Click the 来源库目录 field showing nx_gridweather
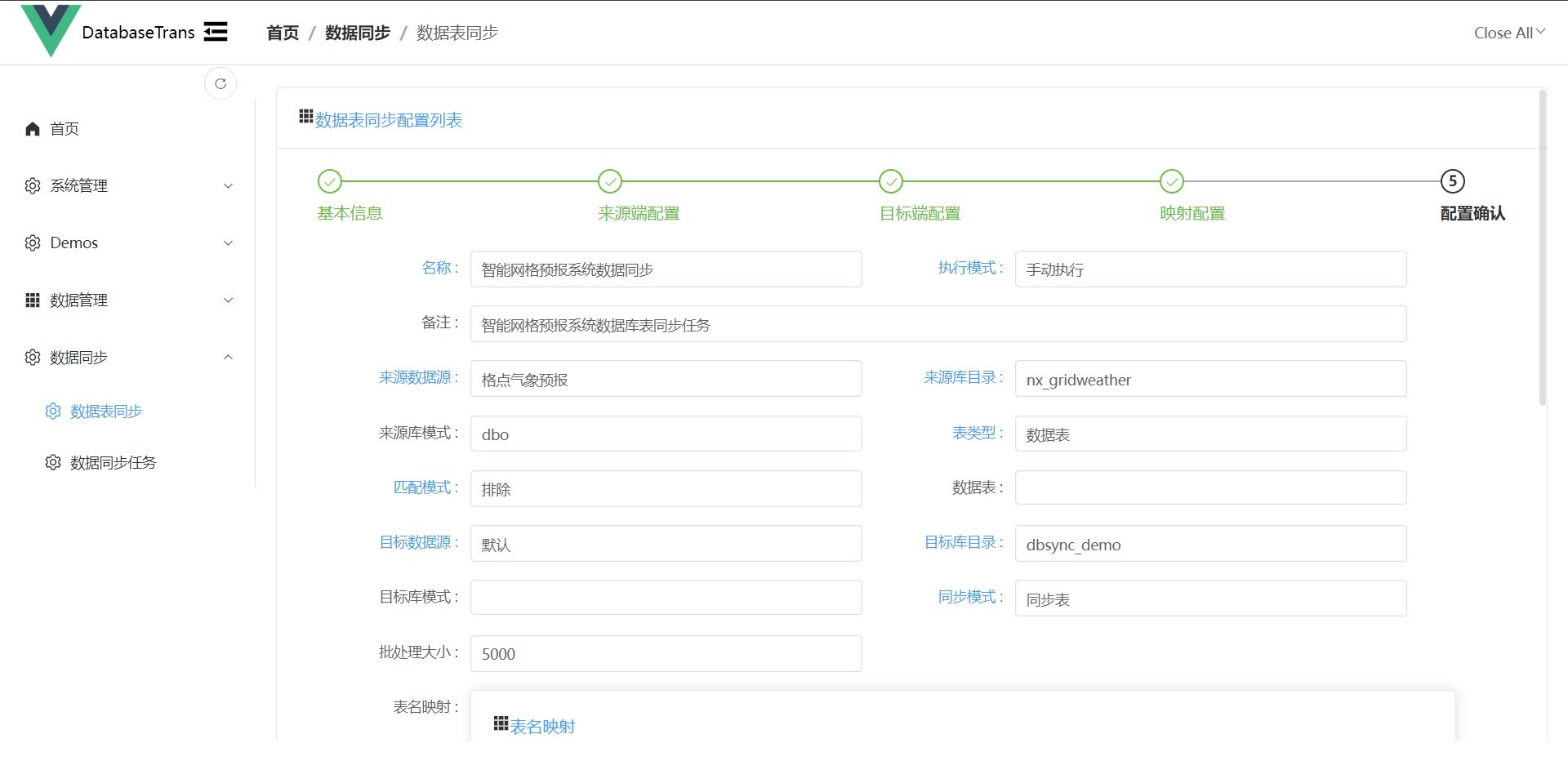1568x761 pixels. click(1211, 379)
